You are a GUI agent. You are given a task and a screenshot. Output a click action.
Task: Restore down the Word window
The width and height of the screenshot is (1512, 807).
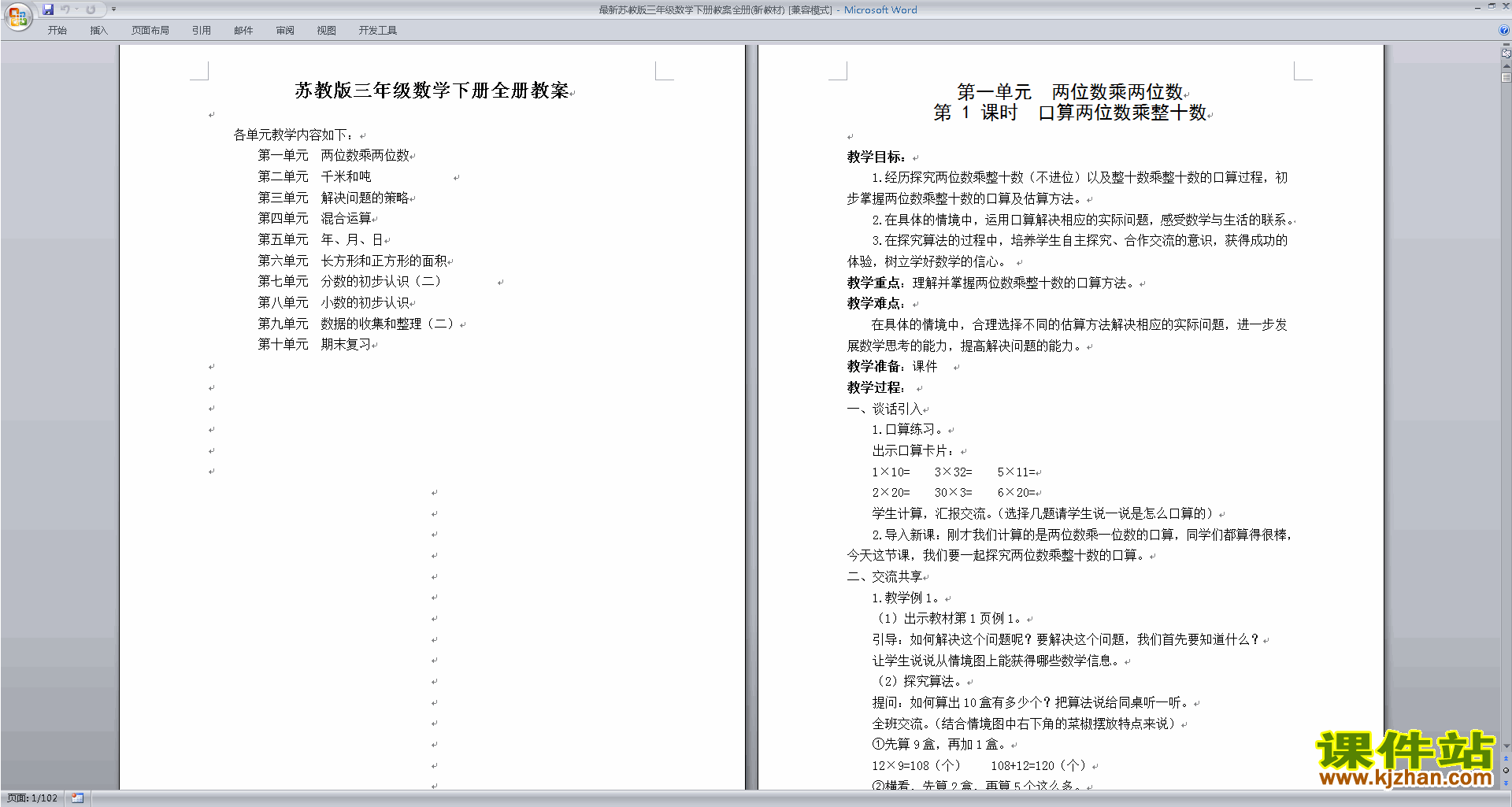1492,6
